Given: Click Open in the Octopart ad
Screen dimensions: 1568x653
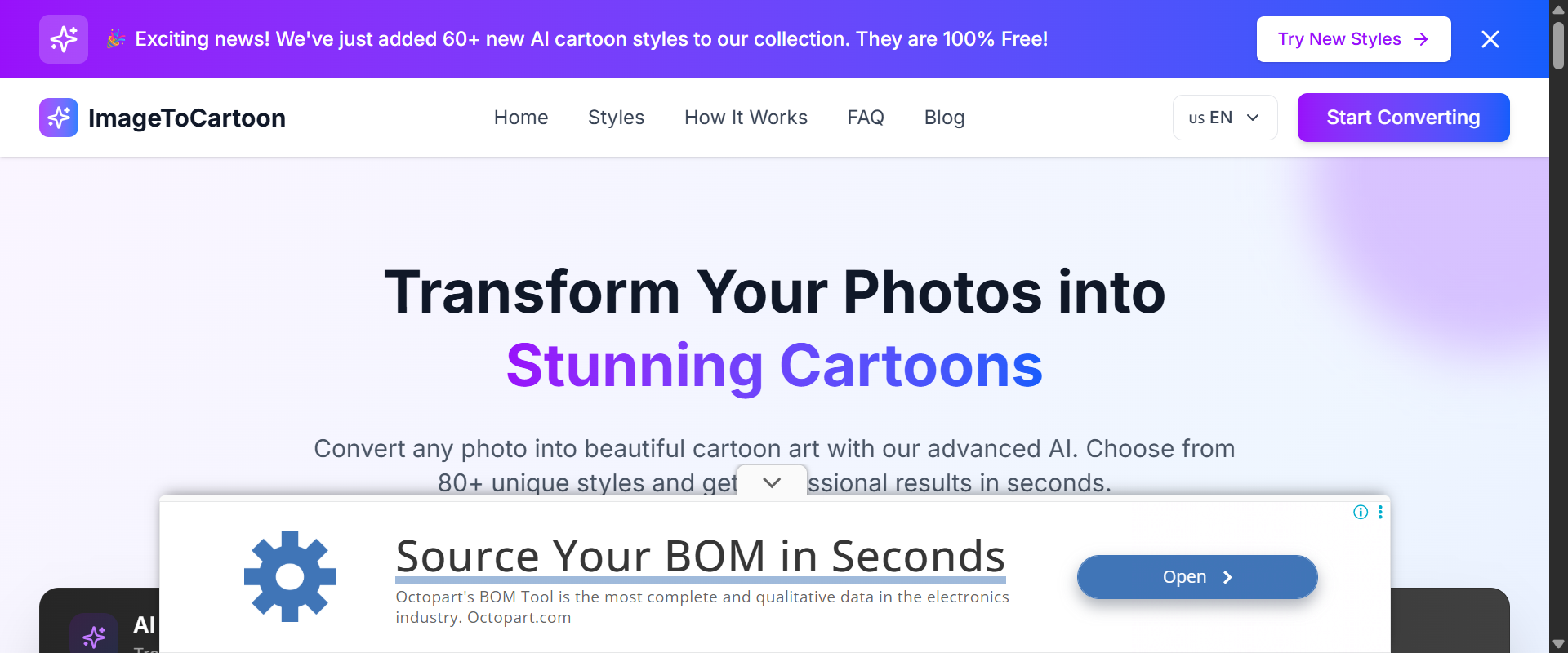Looking at the screenshot, I should [1196, 576].
